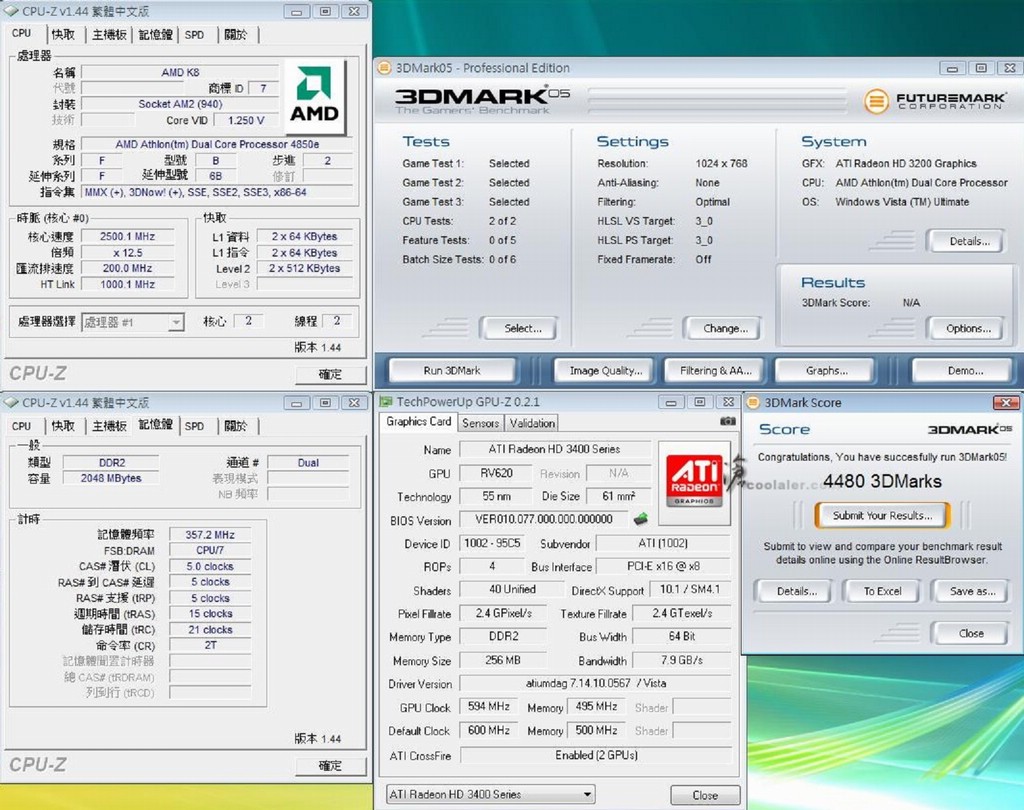Click 確定 in the CPU-Z memory window
This screenshot has height=810, width=1024.
[330, 766]
